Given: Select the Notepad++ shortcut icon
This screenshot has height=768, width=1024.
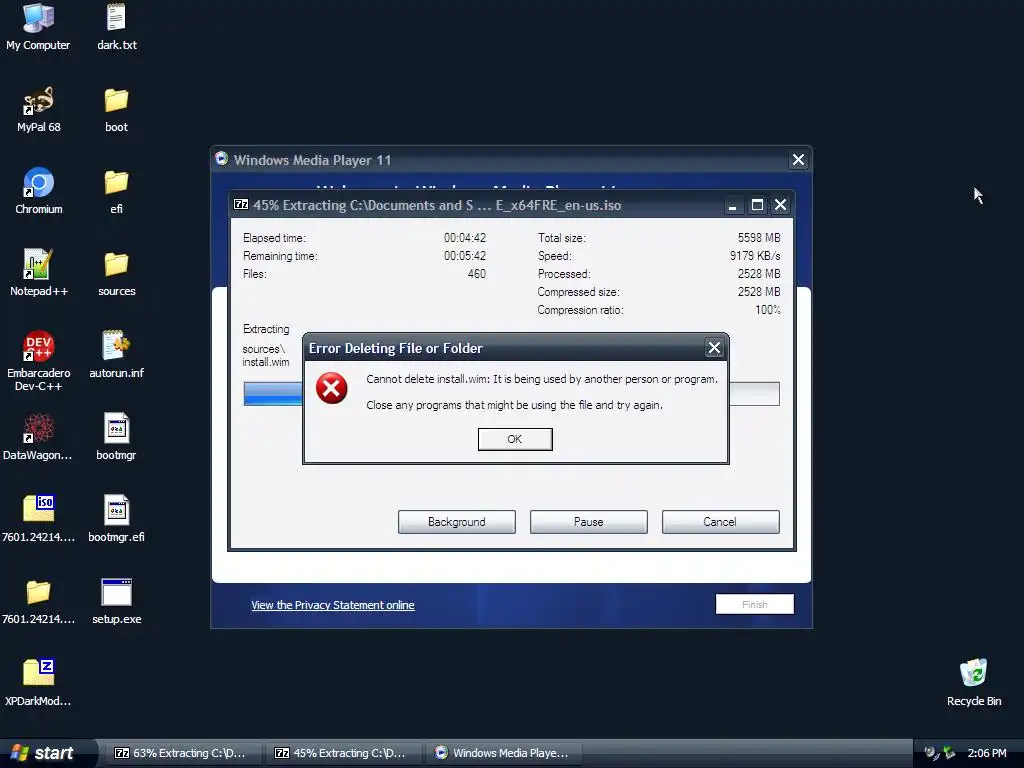Looking at the screenshot, I should (x=39, y=273).
